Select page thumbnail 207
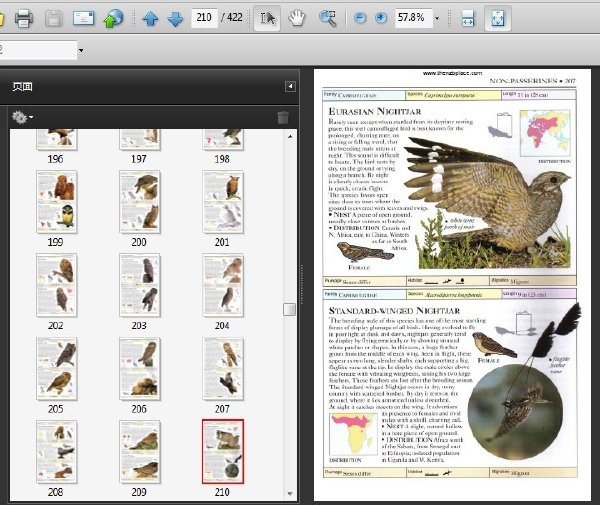 coord(223,368)
